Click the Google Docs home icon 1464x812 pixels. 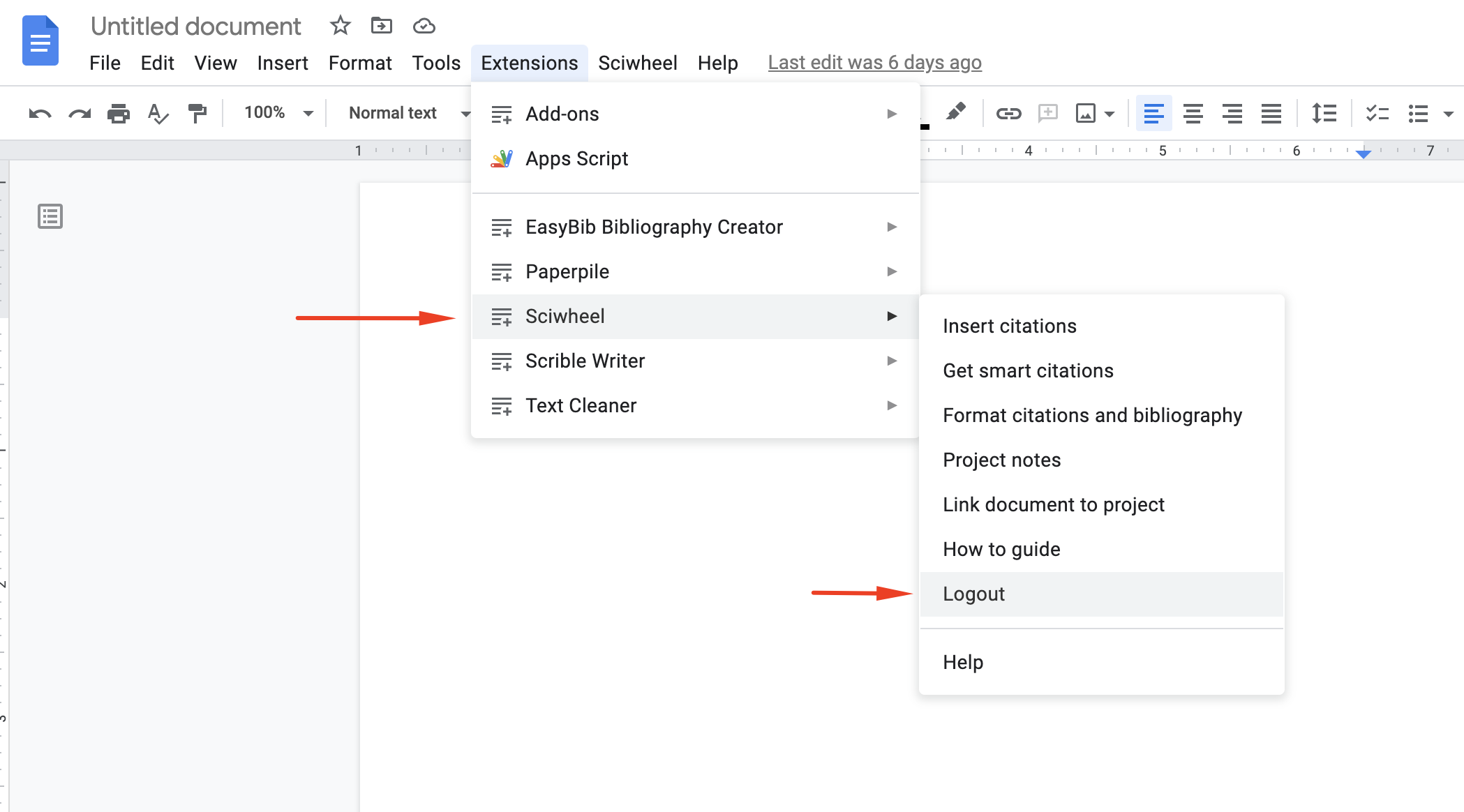point(40,40)
